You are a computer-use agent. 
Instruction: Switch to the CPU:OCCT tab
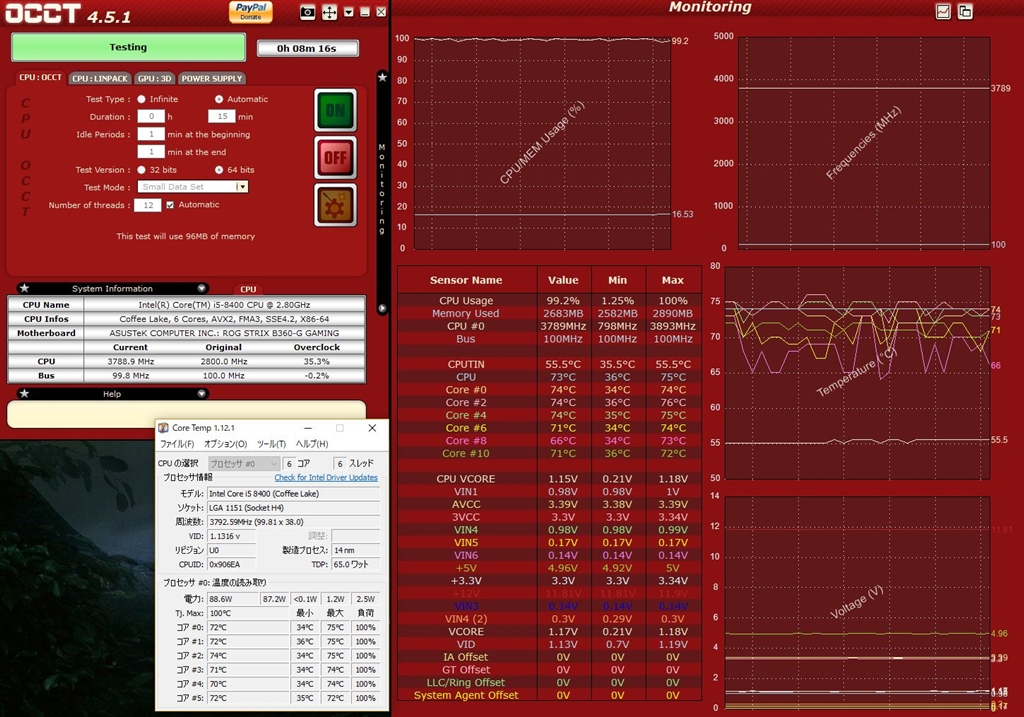[40, 77]
